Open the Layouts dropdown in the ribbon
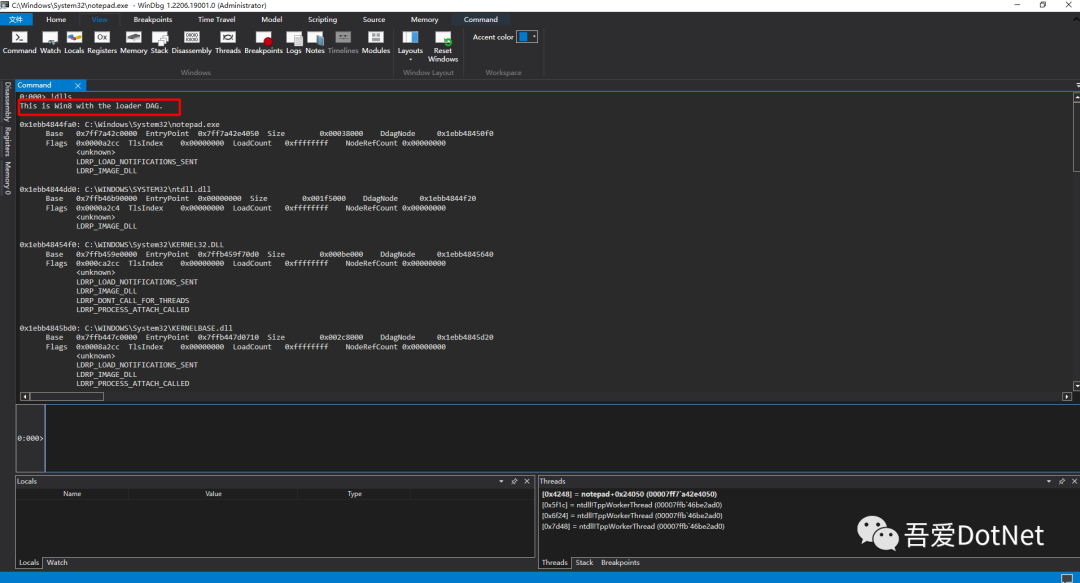This screenshot has height=583, width=1080. coord(410,45)
